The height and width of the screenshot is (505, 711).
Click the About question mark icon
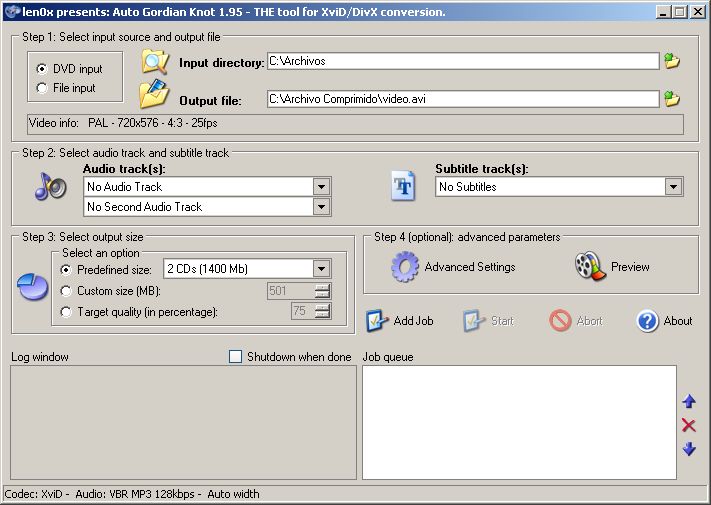647,321
